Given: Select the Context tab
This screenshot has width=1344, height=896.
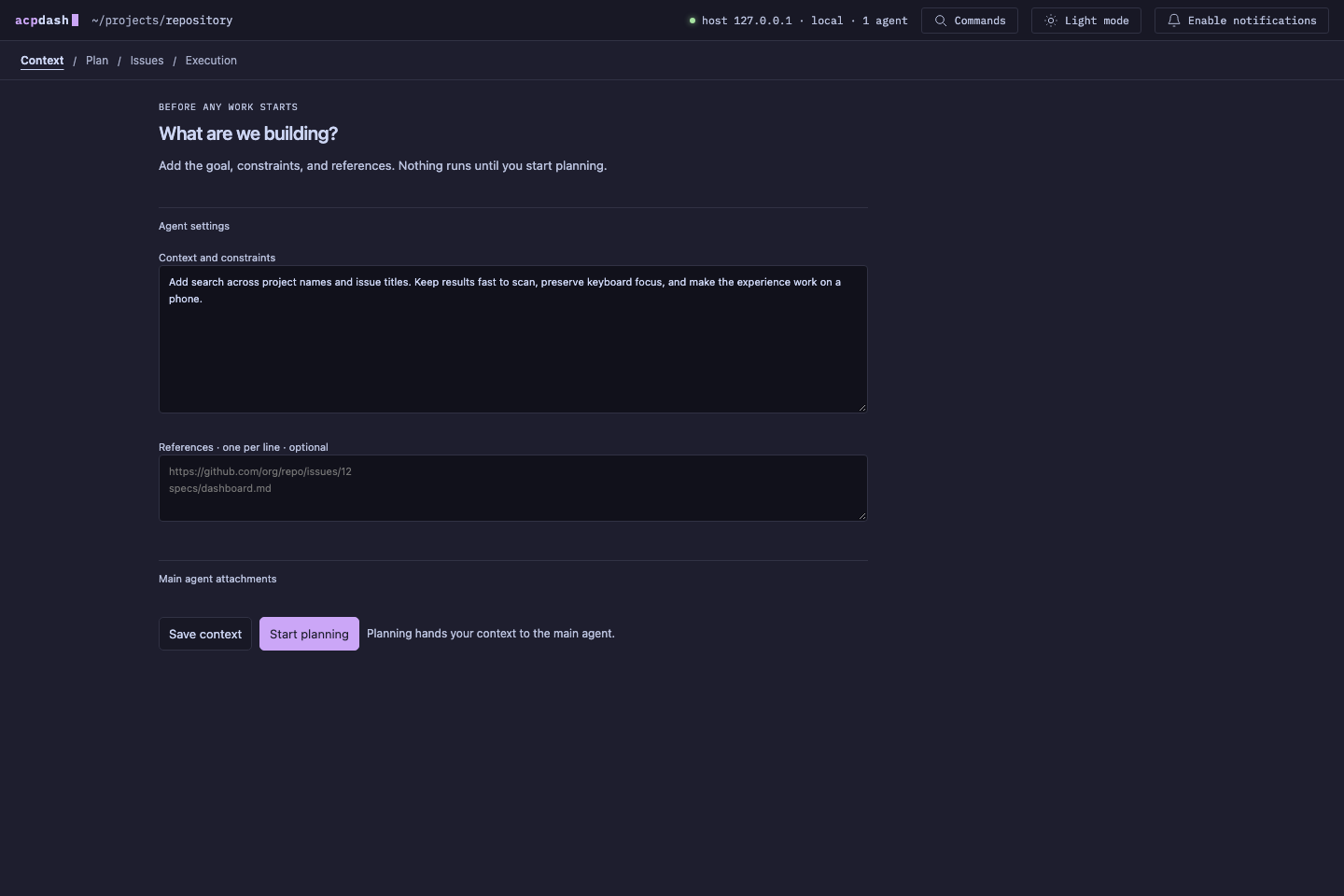Looking at the screenshot, I should [x=42, y=61].
